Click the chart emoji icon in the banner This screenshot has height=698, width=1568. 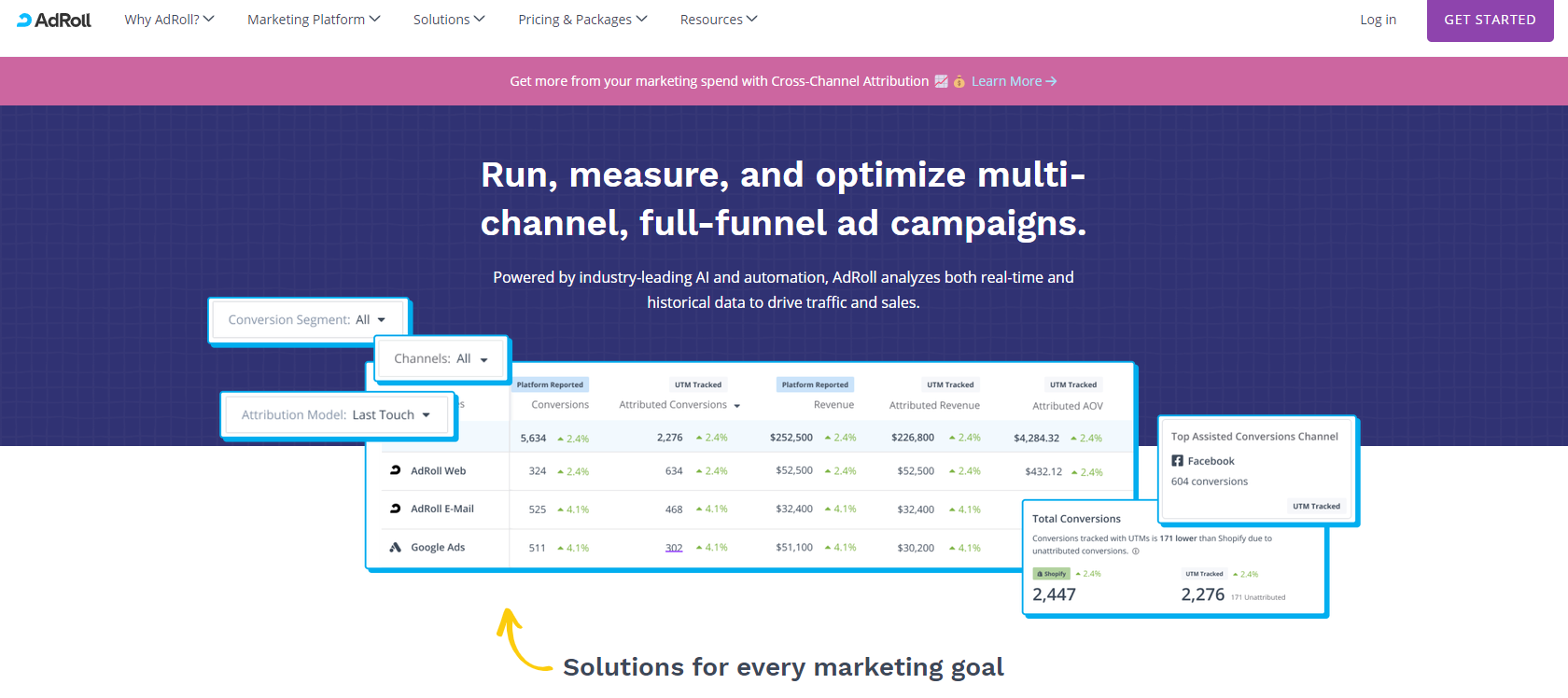[x=941, y=81]
